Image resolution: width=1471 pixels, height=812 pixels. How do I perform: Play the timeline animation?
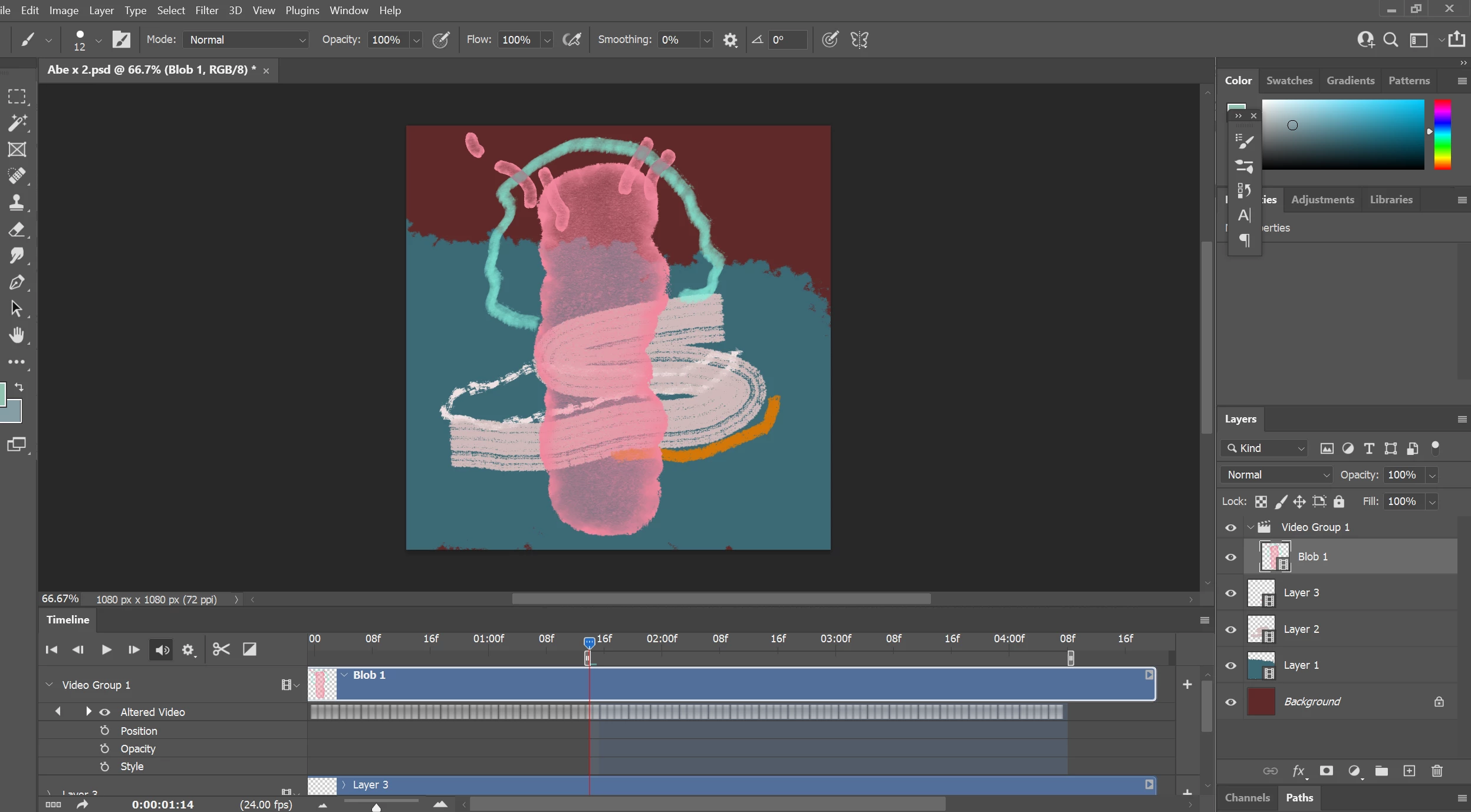pyautogui.click(x=106, y=649)
